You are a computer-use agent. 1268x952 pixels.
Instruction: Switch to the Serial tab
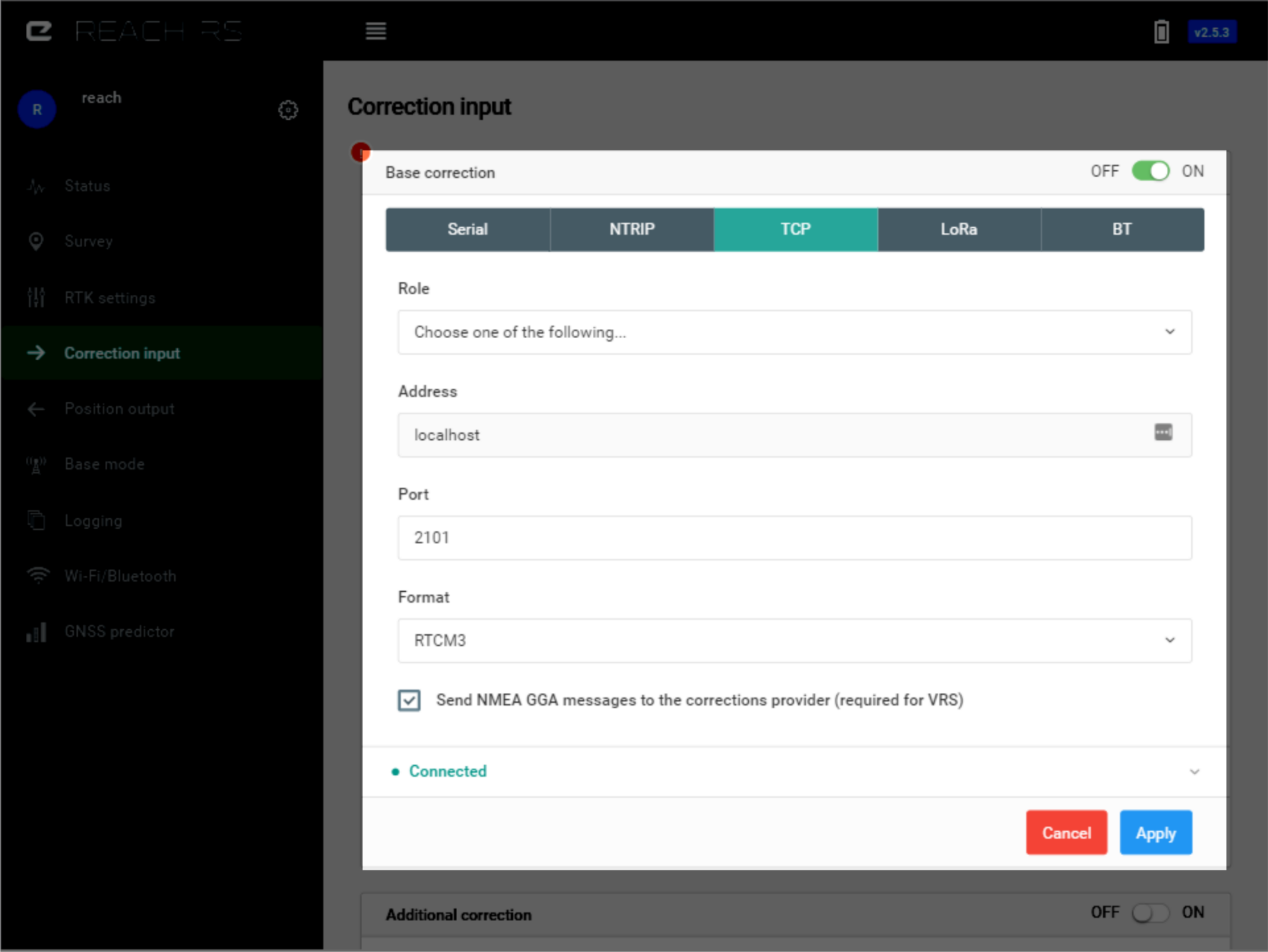pos(468,229)
